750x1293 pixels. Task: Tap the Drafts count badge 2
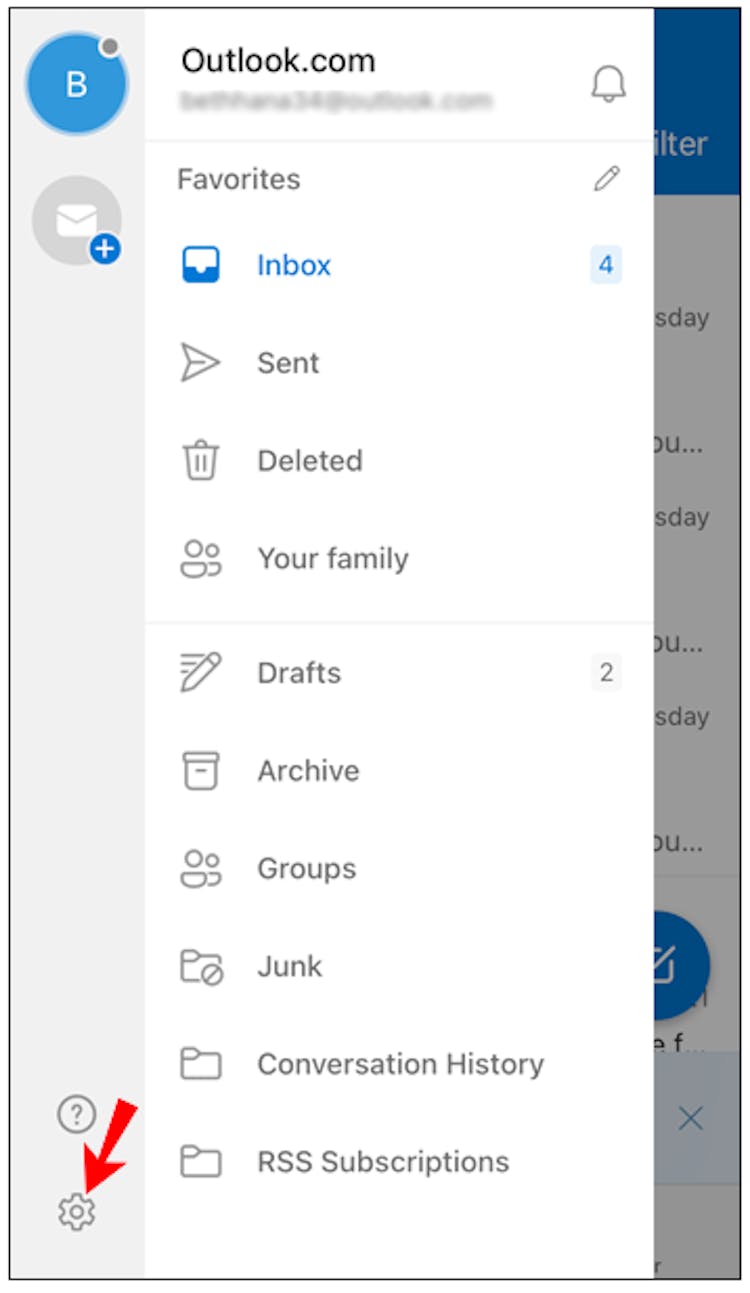click(x=605, y=672)
